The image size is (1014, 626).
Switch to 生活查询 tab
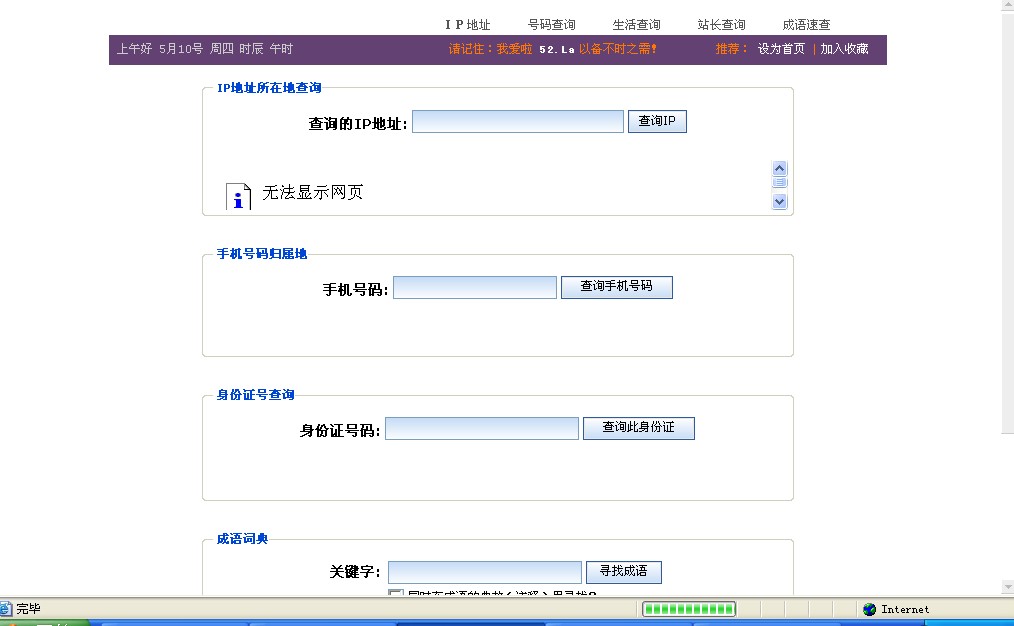pyautogui.click(x=636, y=25)
